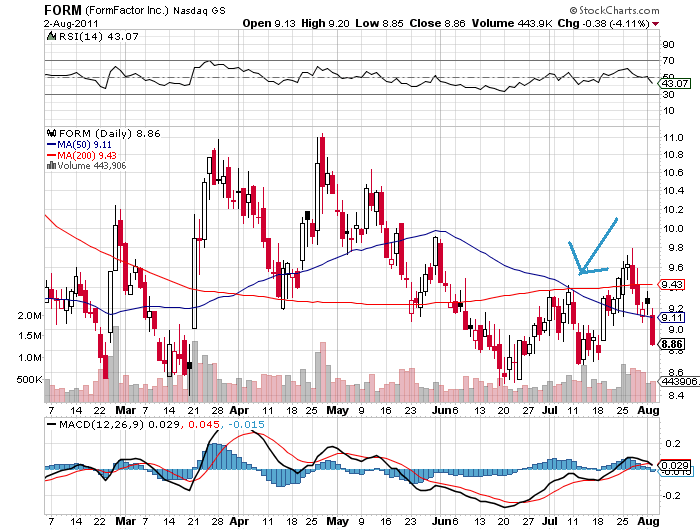Click May on the price chart date axis
Screen dimensions: 700x530
(x=338, y=410)
